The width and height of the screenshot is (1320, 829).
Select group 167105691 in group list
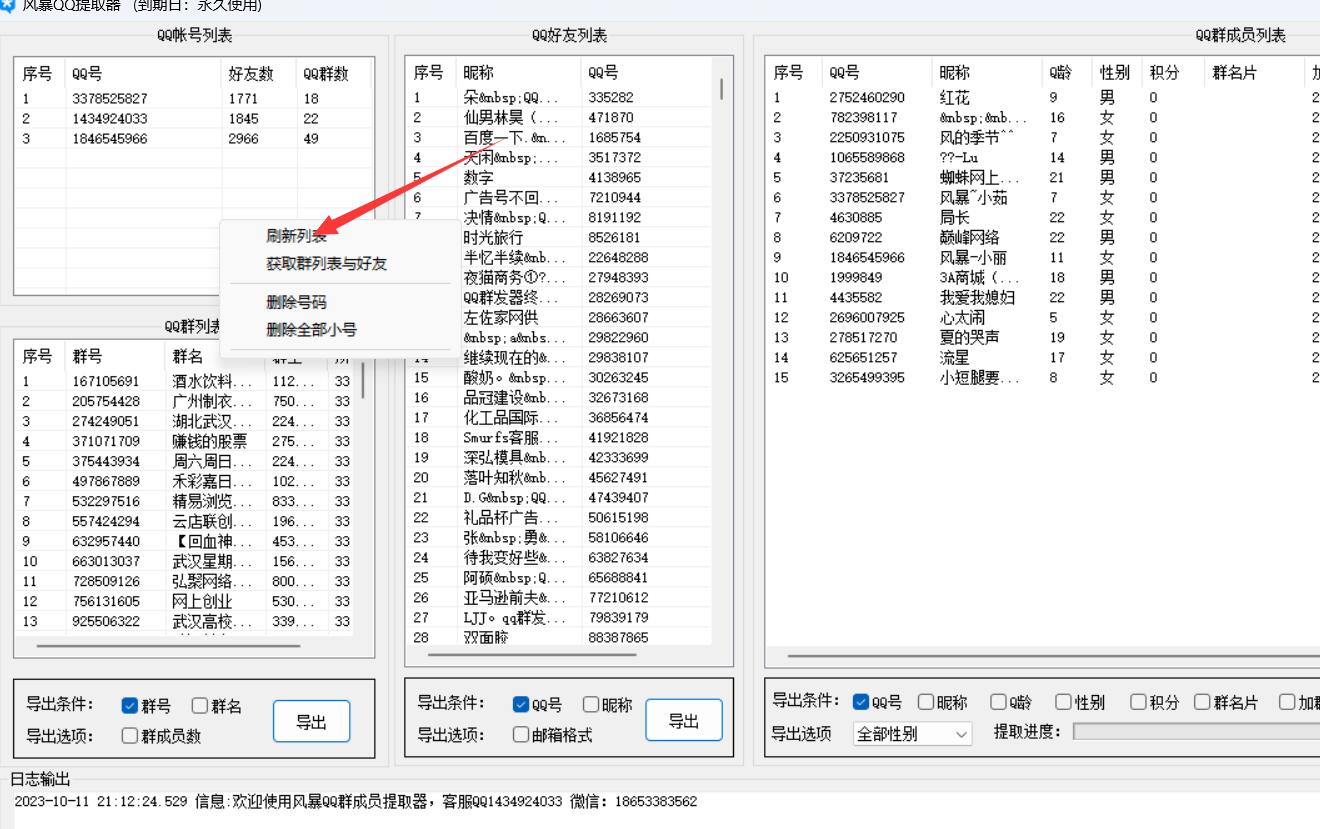186,381
